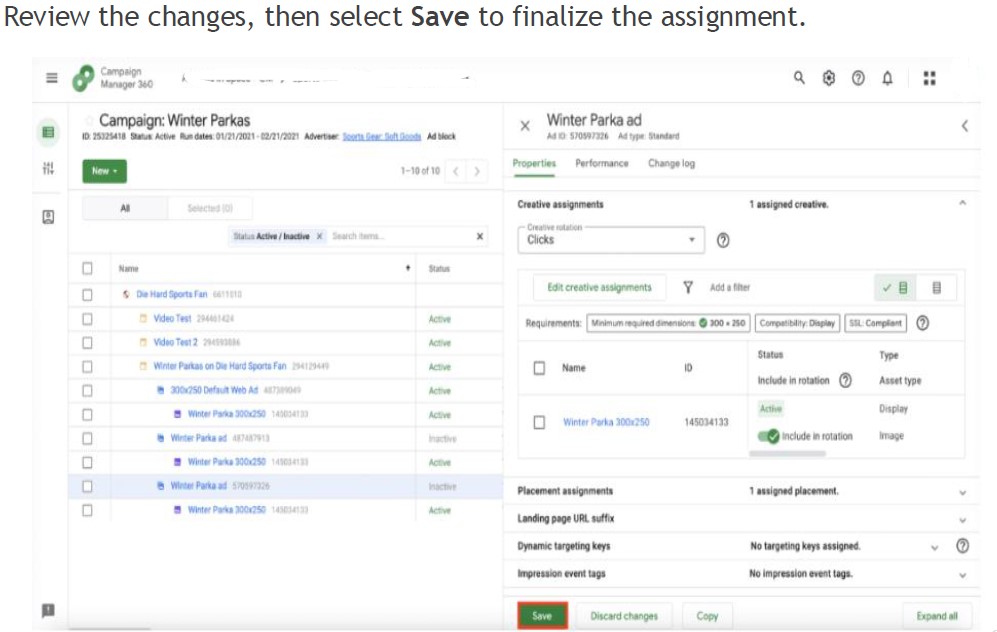This screenshot has height=632, width=997.
Task: Go to next page of results
Action: pos(477,171)
